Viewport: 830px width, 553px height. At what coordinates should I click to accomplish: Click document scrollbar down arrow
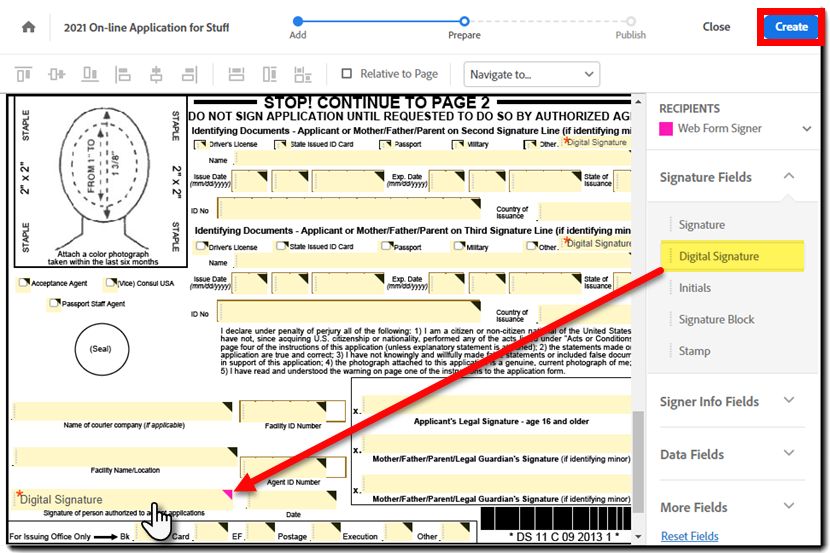tap(638, 537)
